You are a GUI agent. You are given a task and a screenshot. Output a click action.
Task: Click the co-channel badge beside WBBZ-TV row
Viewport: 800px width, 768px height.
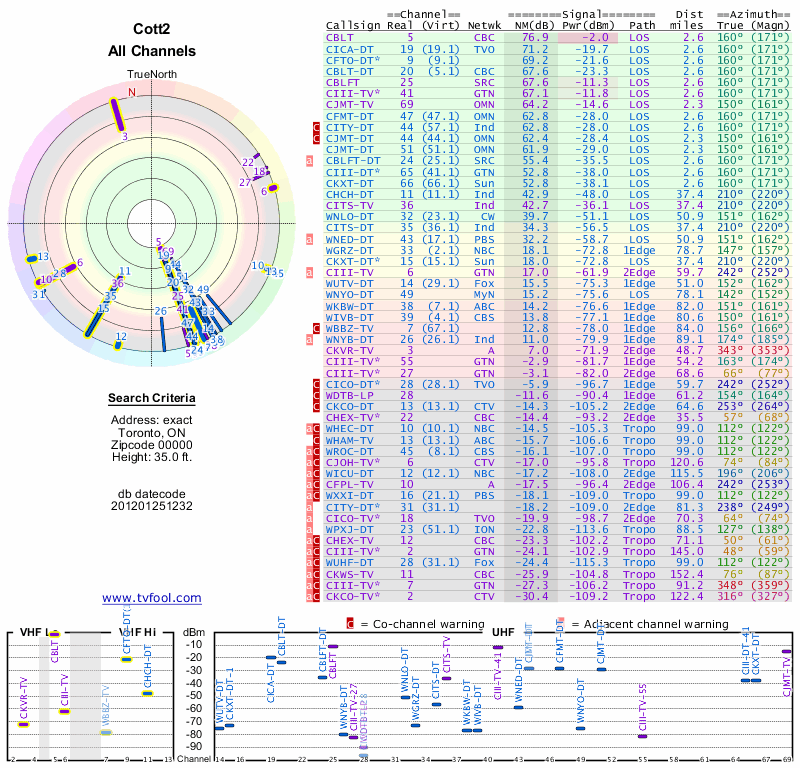[316, 329]
